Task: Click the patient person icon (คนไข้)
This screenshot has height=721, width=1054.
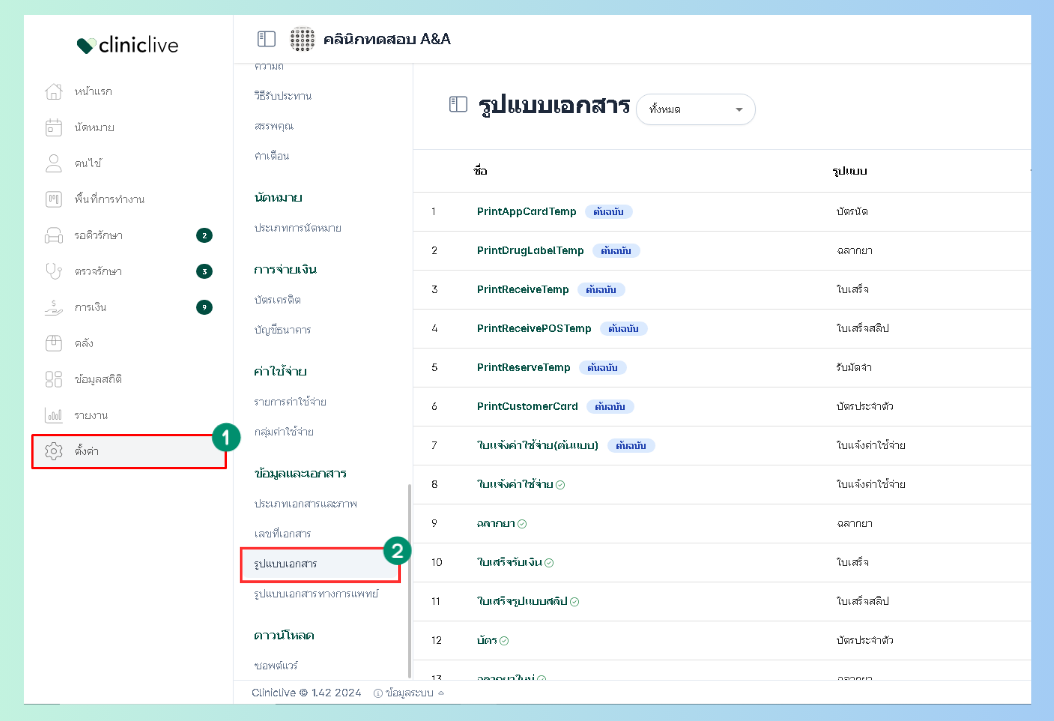Action: pos(54,163)
